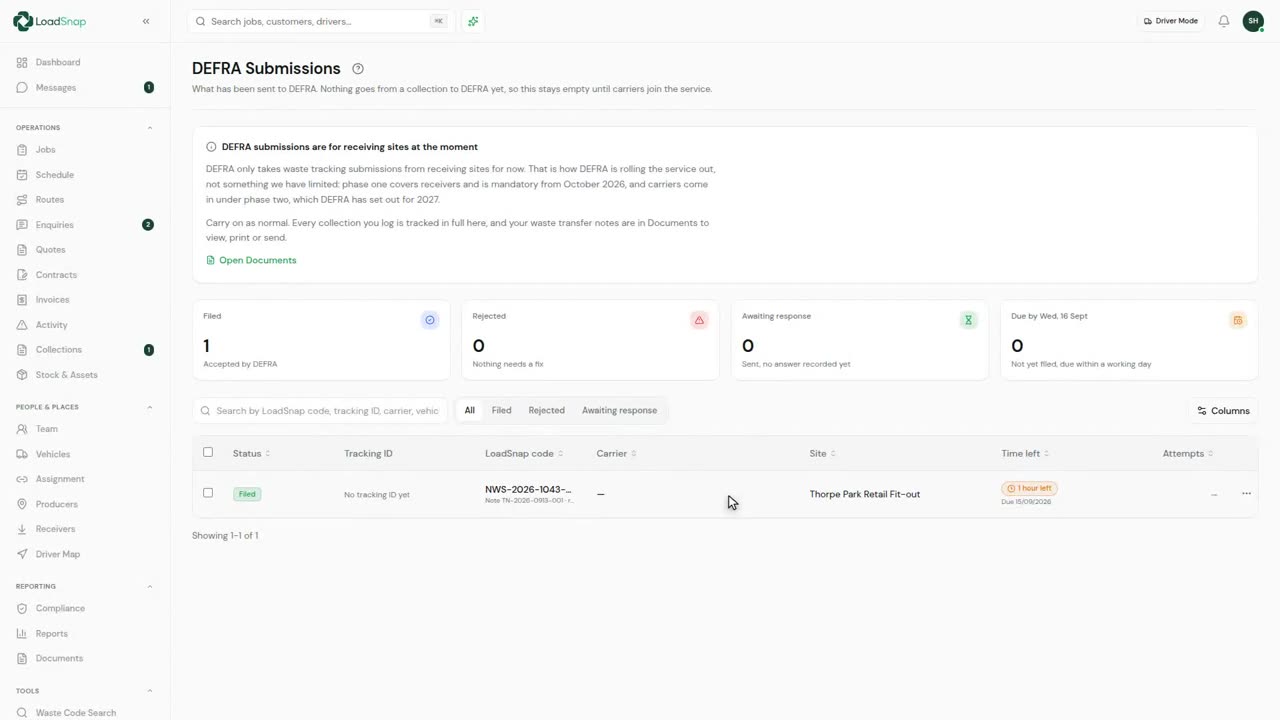Screen dimensions: 1280x720
Task: Select the Rejected filter tab
Action: coord(546,411)
